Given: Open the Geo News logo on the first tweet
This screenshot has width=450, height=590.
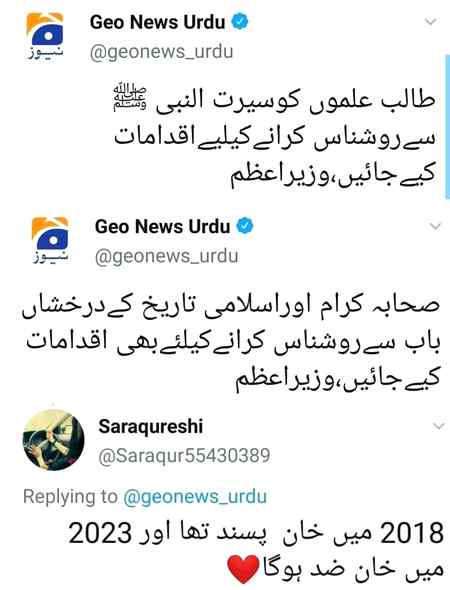Looking at the screenshot, I should [45, 36].
